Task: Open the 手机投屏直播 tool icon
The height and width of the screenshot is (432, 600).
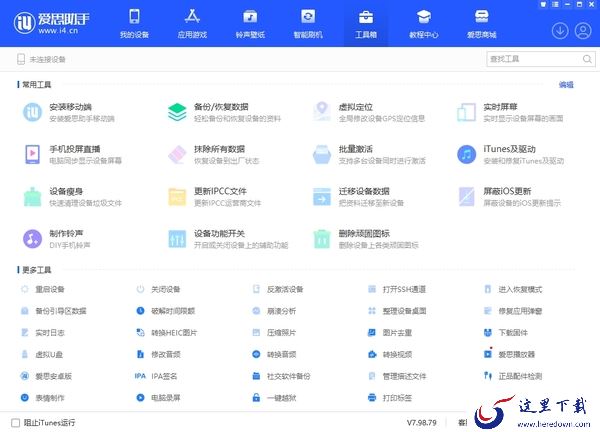Action: tap(32, 154)
